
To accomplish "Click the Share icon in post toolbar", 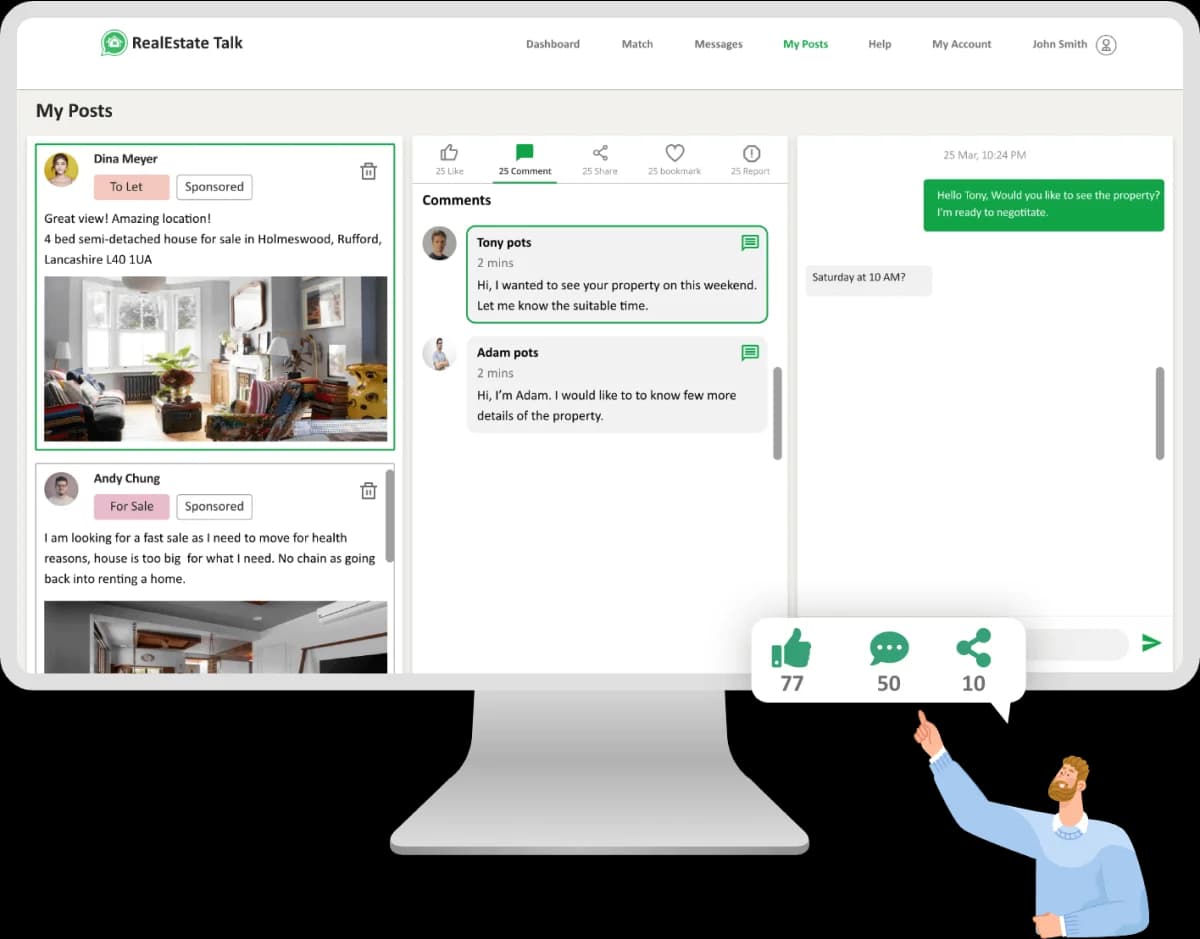I will pos(600,153).
